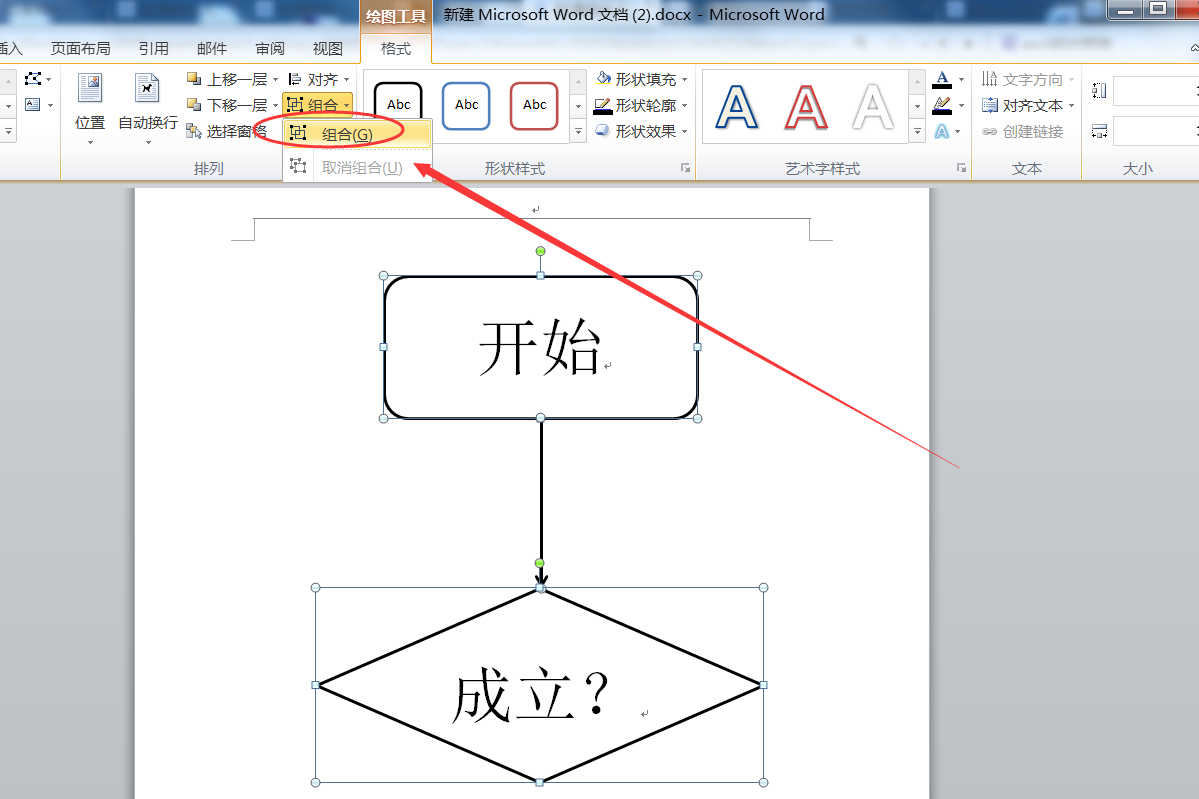Expand the 形状效果 dropdown arrow

pyautogui.click(x=684, y=132)
